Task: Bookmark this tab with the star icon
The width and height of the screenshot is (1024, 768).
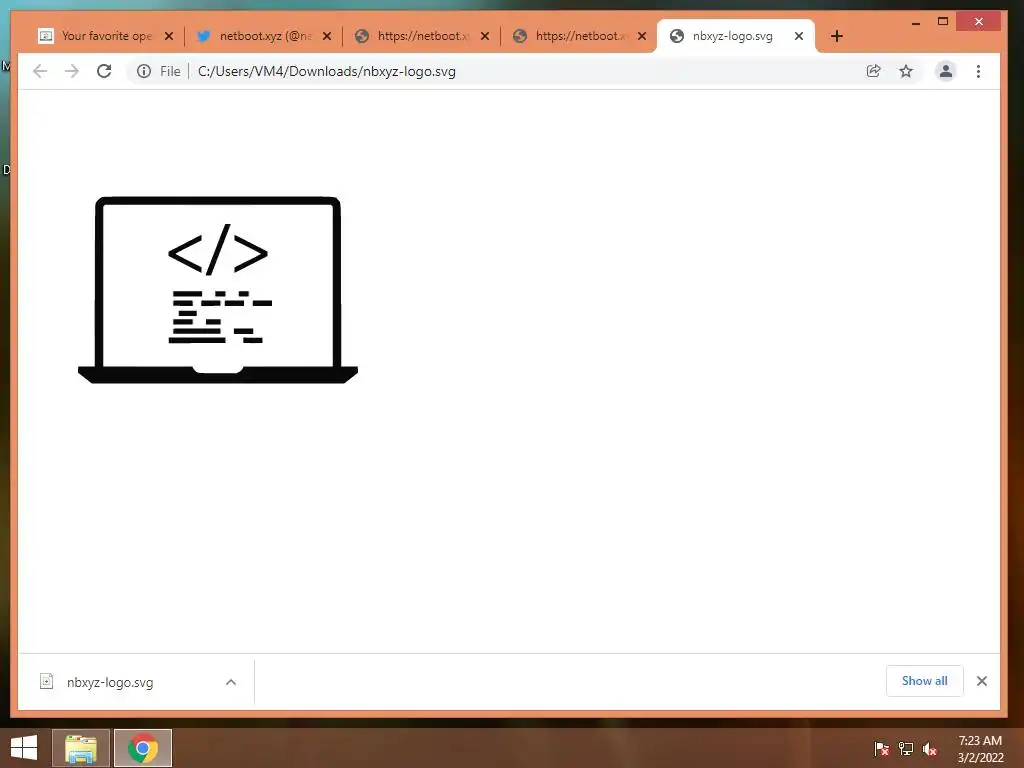Action: click(x=906, y=71)
